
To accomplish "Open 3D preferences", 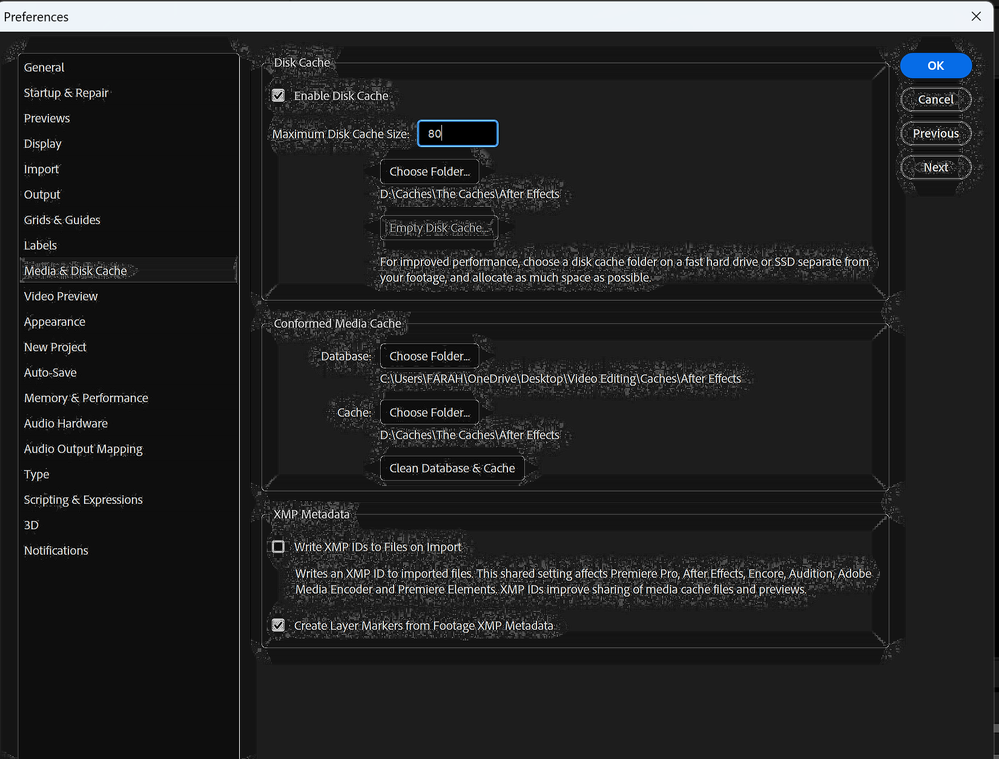I will (x=31, y=525).
